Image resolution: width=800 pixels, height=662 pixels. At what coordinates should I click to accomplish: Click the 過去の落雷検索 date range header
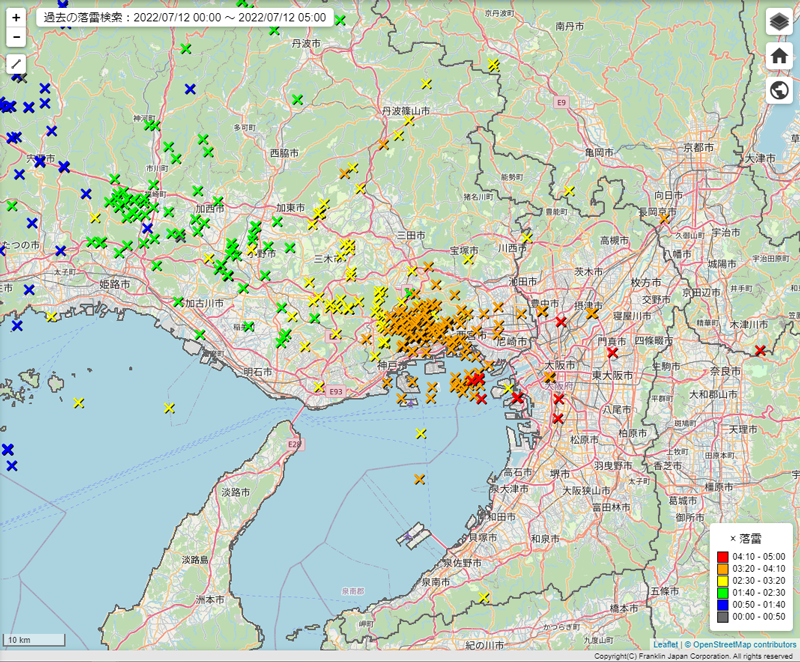185,18
